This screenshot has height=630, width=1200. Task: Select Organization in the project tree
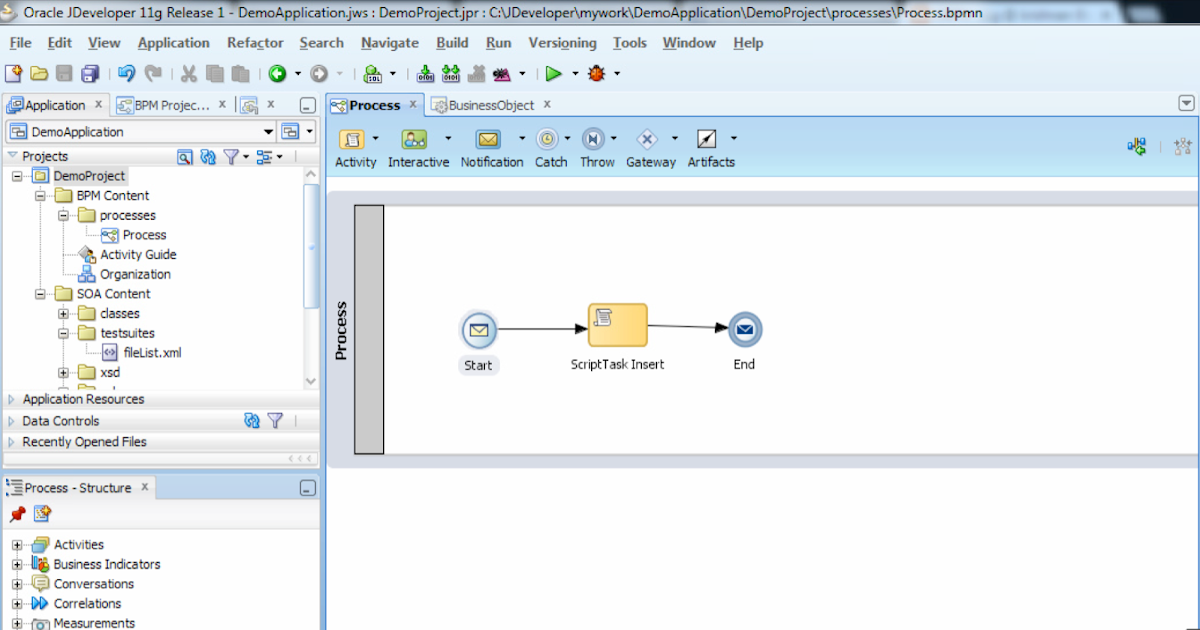pos(135,274)
